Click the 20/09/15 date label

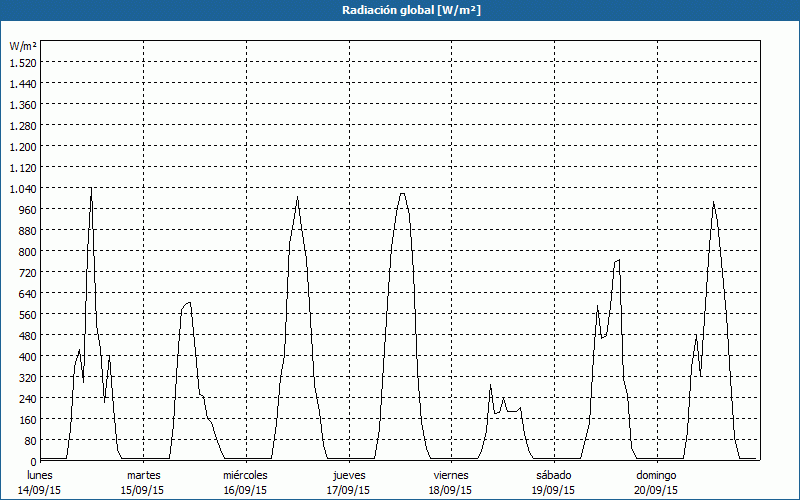tap(656, 490)
